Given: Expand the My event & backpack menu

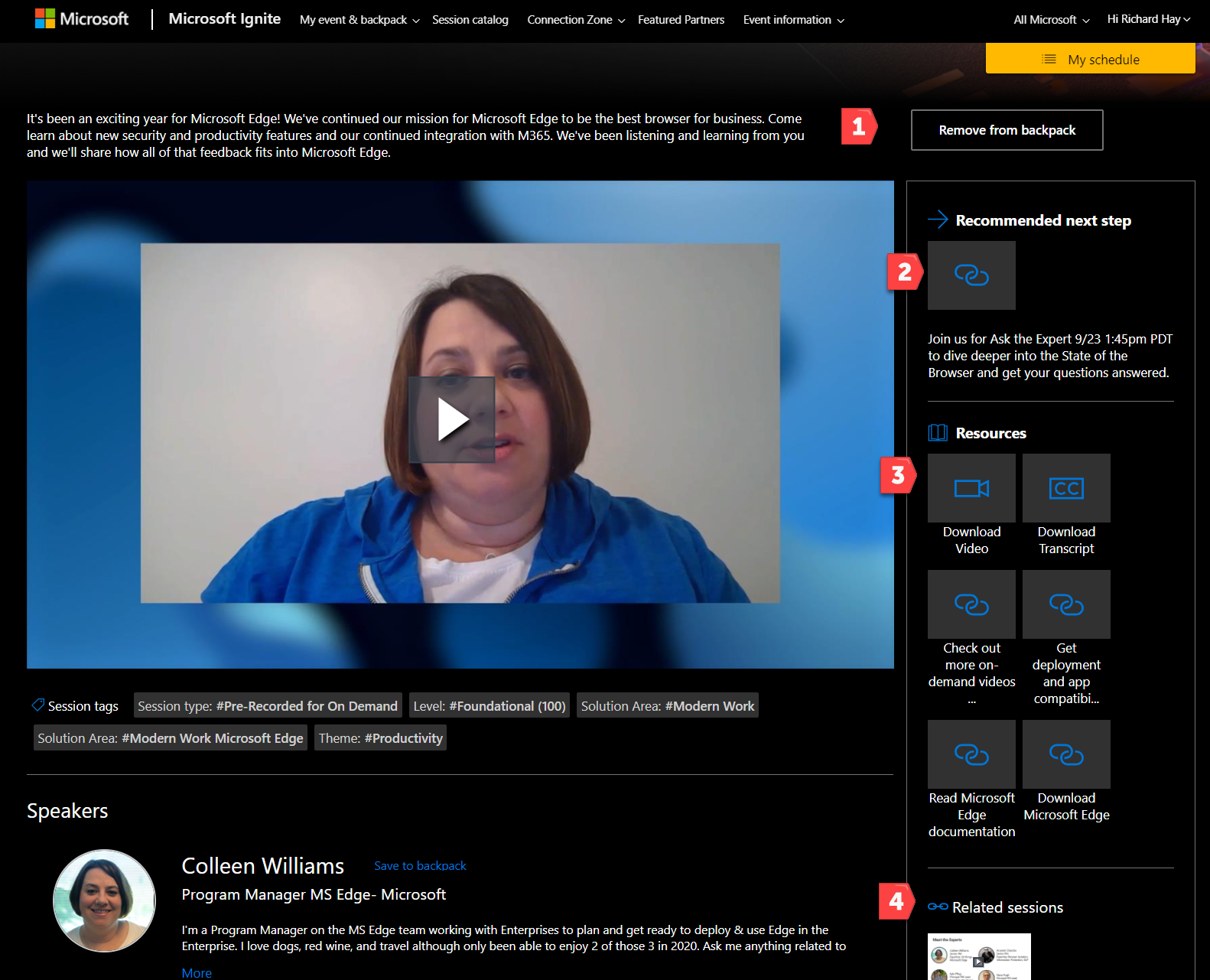Looking at the screenshot, I should [x=359, y=20].
